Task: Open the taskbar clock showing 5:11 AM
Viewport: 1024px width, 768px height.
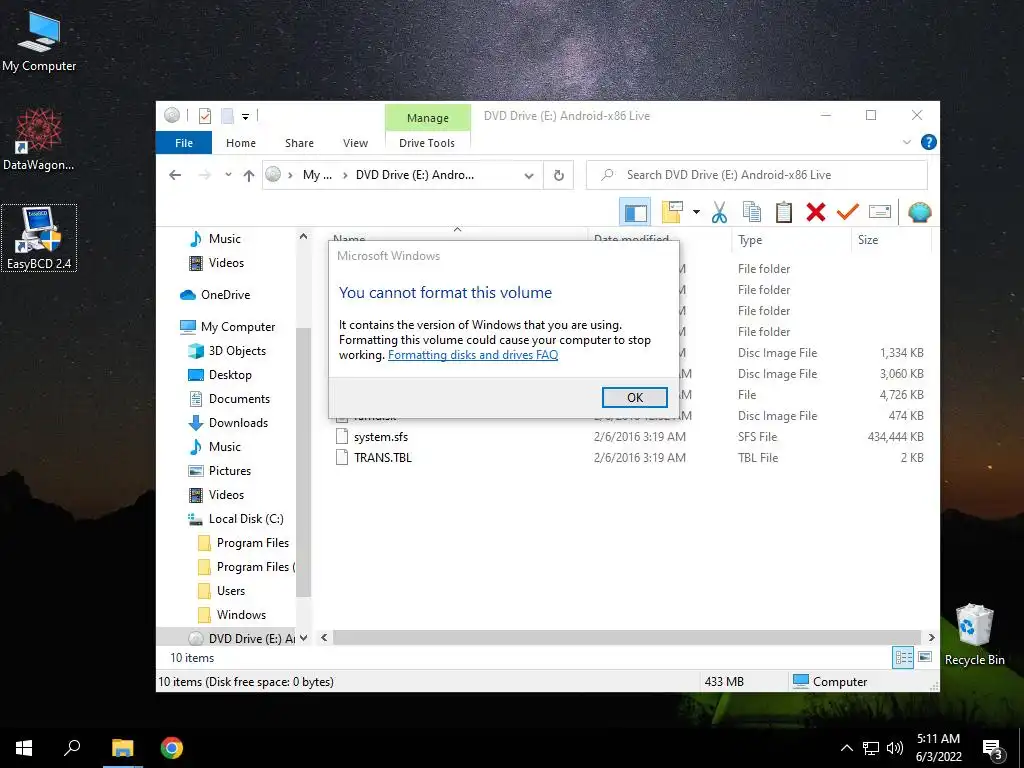Action: point(938,748)
